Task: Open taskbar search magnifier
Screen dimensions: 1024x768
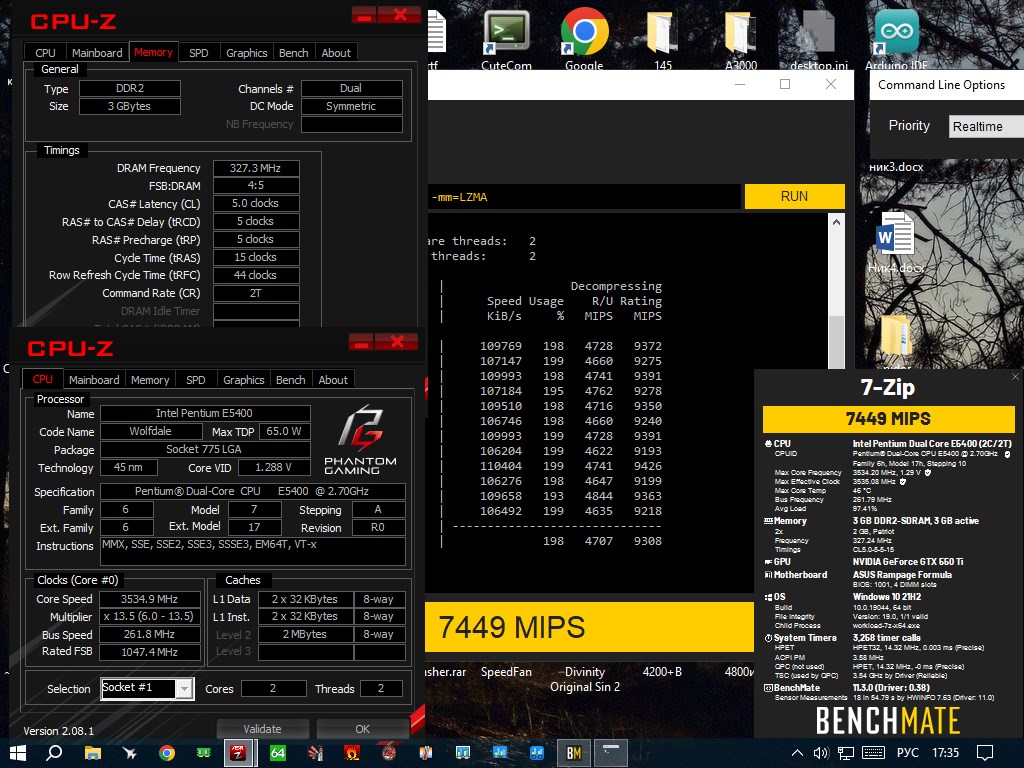Action: (54, 753)
